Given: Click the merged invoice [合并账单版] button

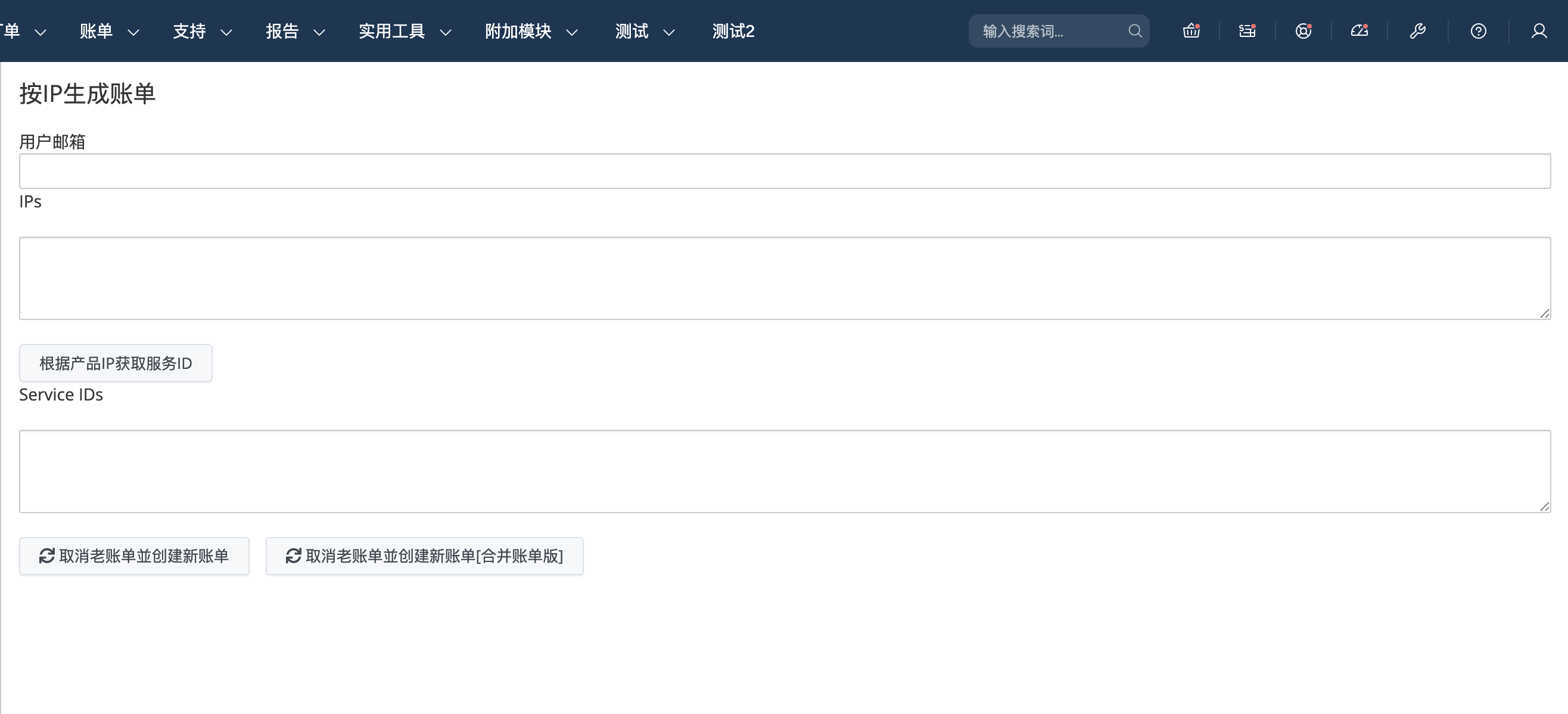Looking at the screenshot, I should coord(424,555).
